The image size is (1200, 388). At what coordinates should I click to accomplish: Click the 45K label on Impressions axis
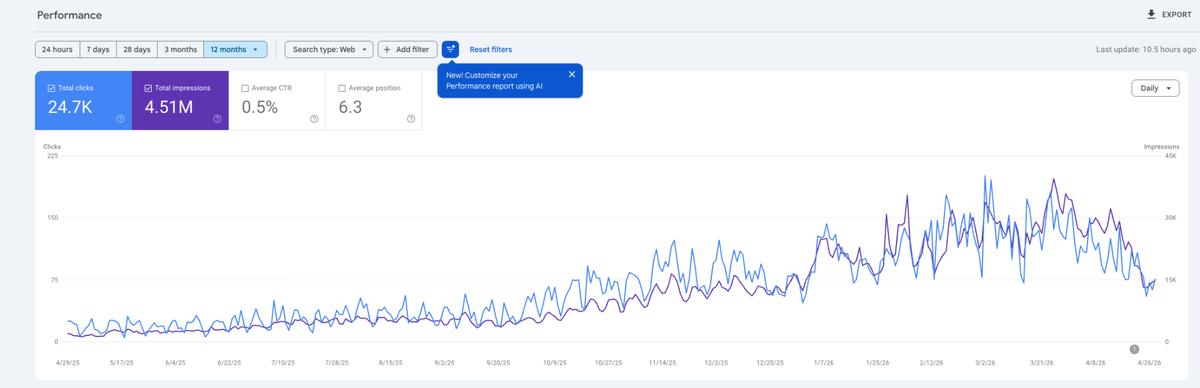coord(1171,156)
